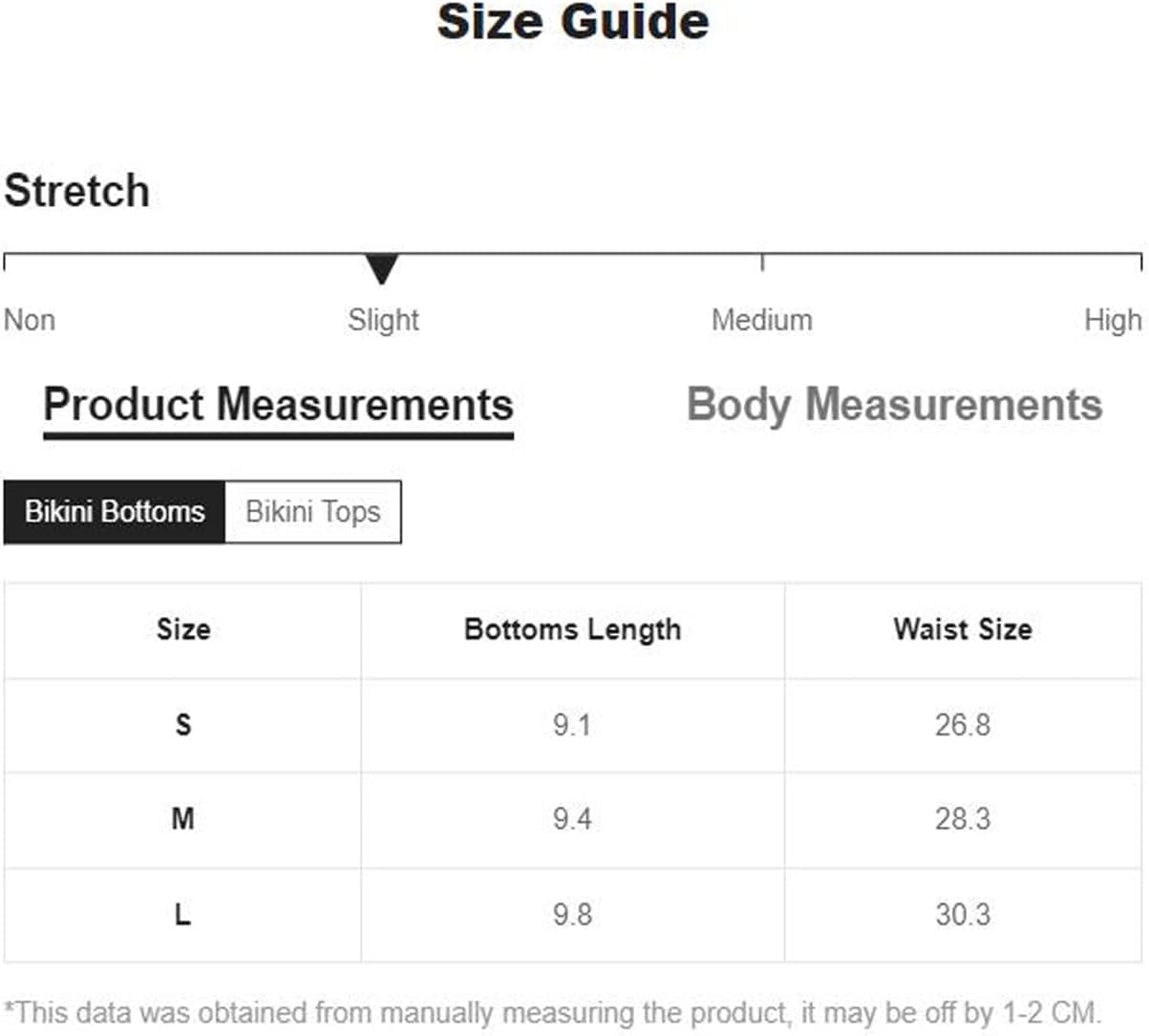This screenshot has width=1149, height=1036.
Task: Click the Slight stretch label
Action: coord(383,320)
